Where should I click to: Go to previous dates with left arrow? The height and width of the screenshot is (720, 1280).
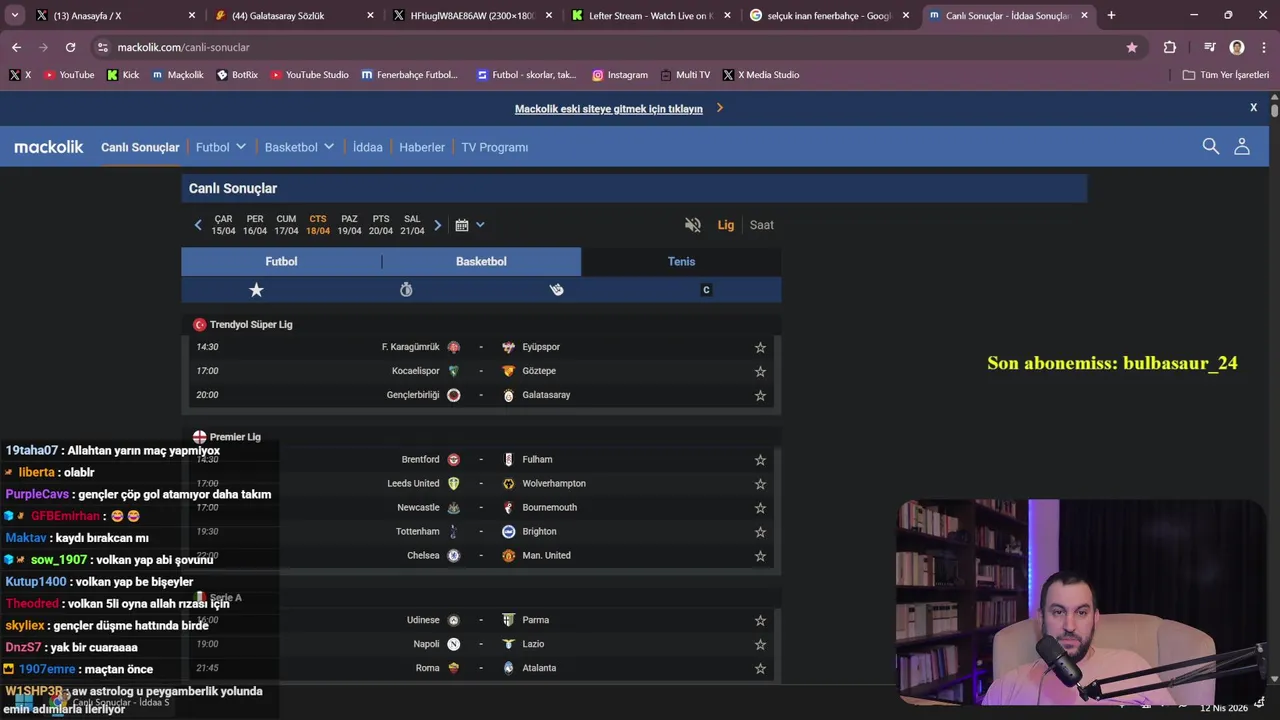198,225
